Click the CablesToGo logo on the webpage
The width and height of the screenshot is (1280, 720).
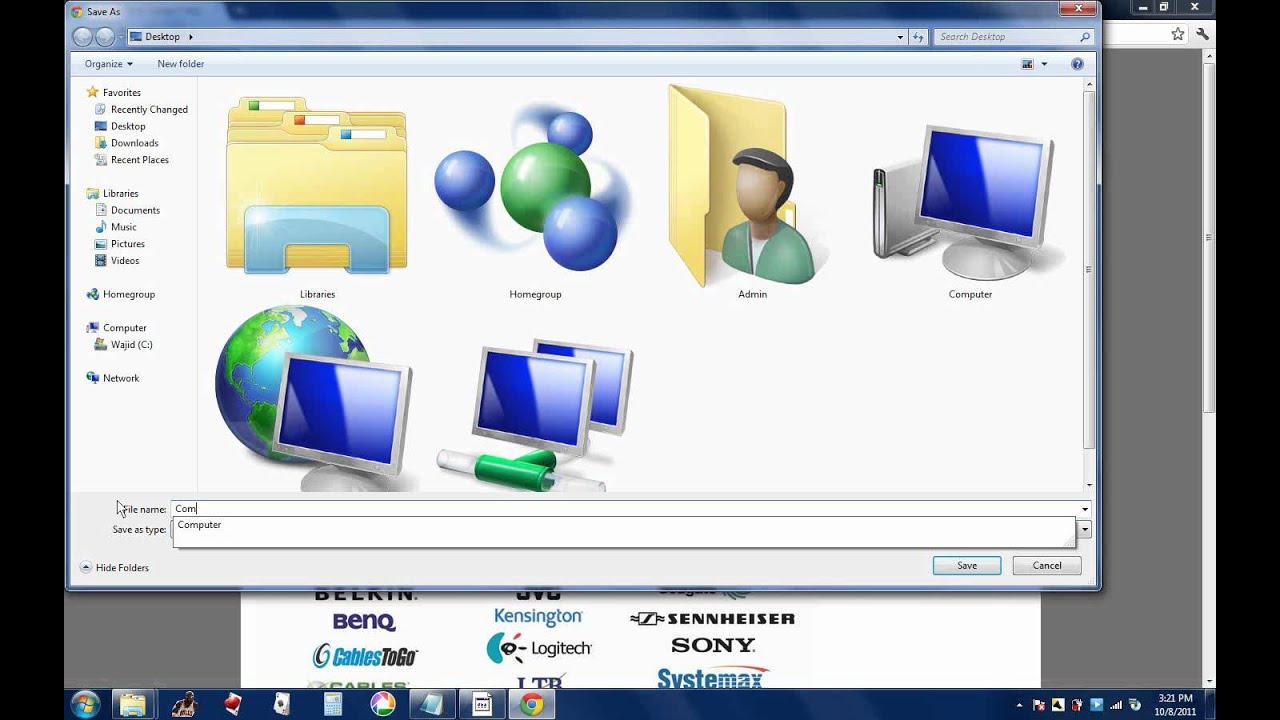[365, 656]
